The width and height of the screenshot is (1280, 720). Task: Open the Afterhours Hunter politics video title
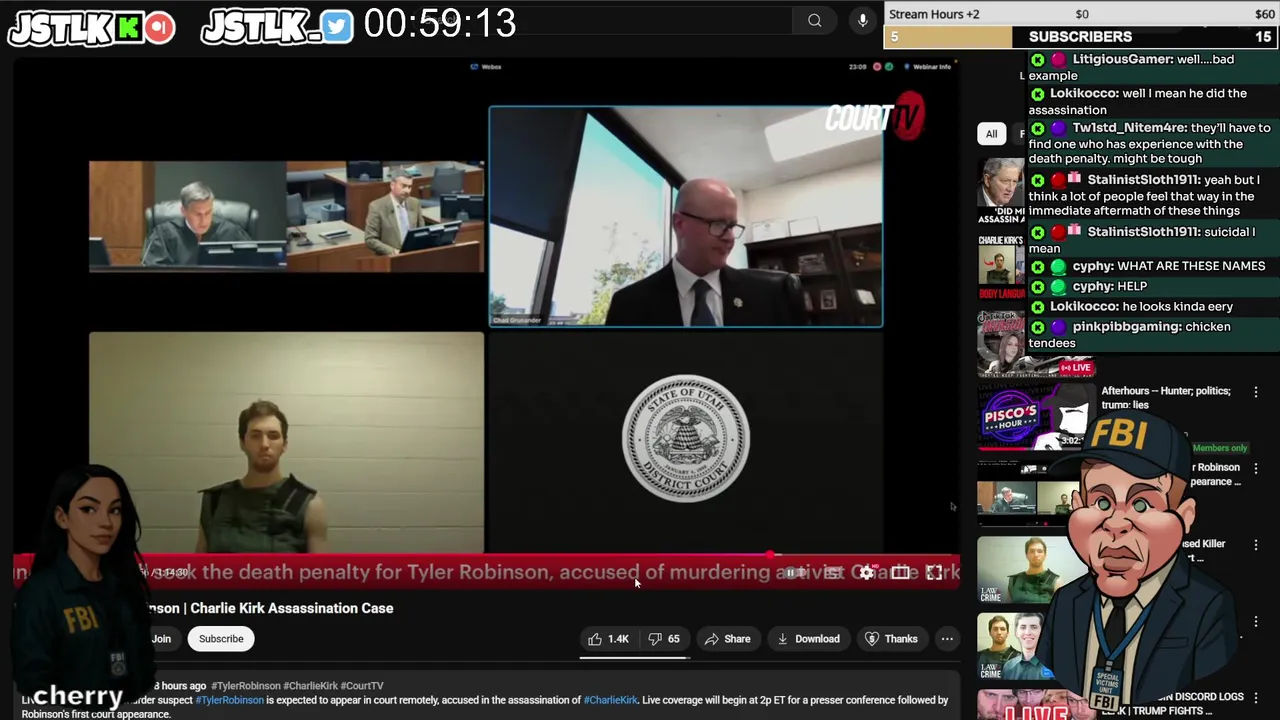pyautogui.click(x=1166, y=398)
